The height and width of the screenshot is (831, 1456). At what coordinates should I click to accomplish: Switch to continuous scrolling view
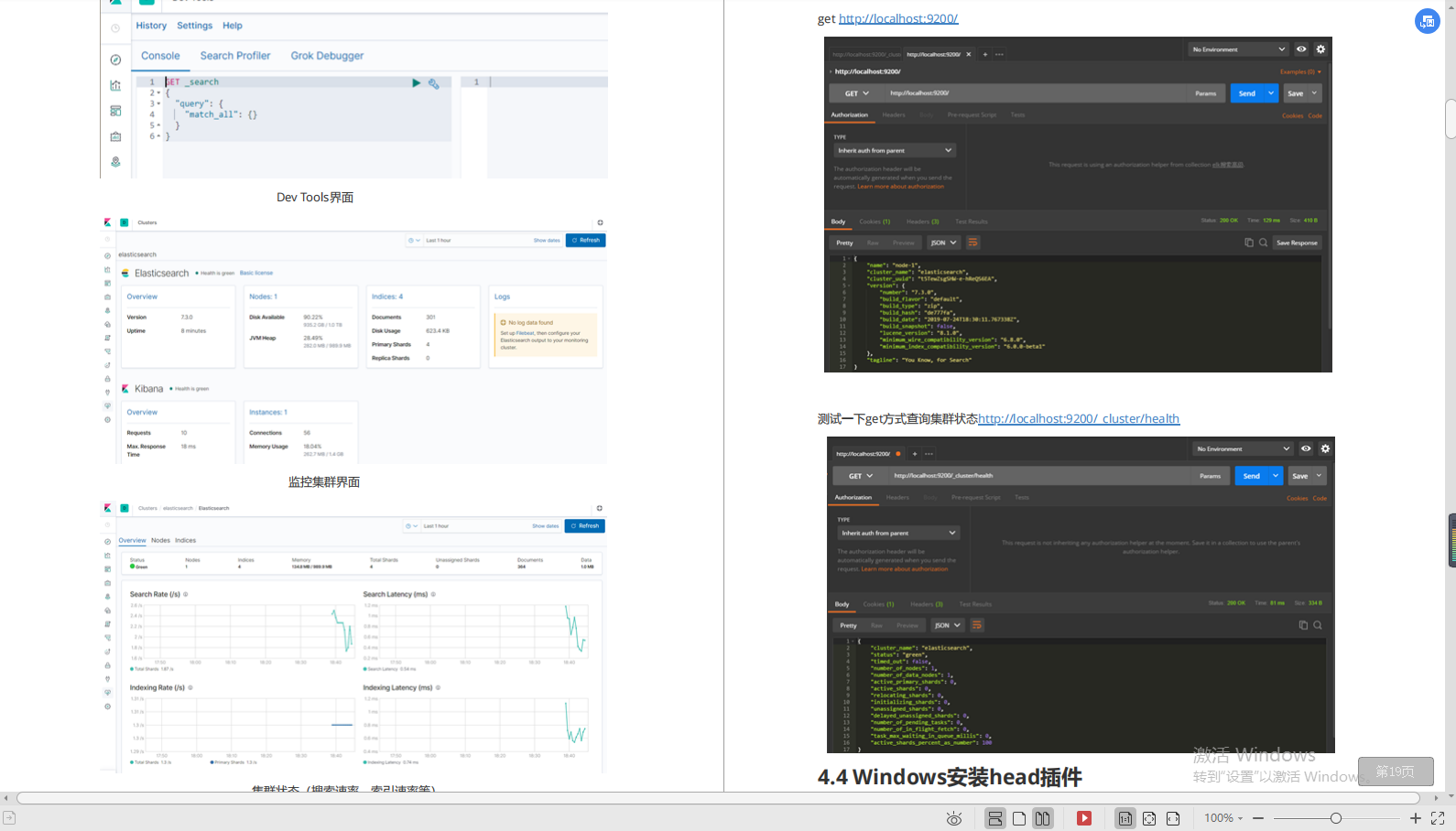[995, 818]
